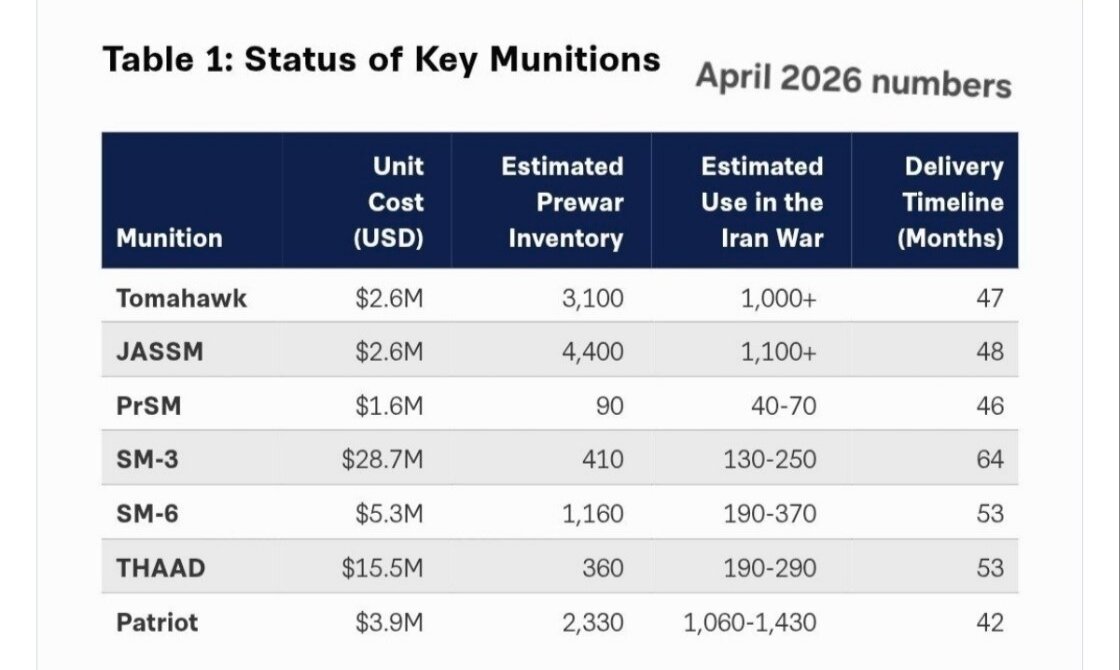Click the Patriot row label

pos(157,622)
